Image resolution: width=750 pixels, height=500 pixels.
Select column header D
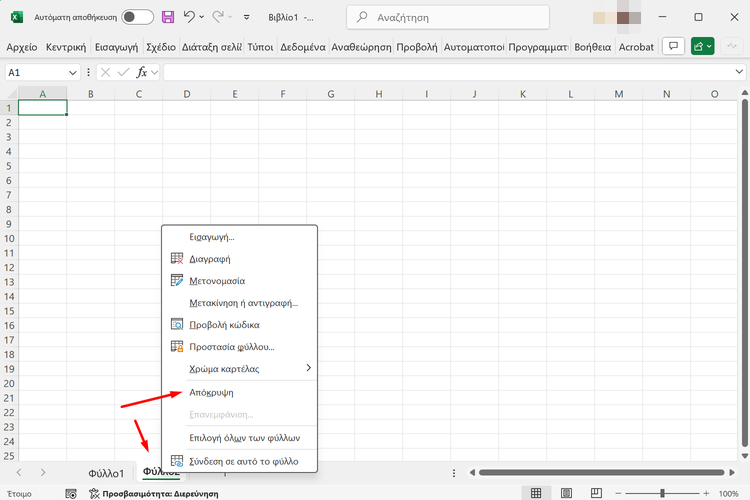187,94
